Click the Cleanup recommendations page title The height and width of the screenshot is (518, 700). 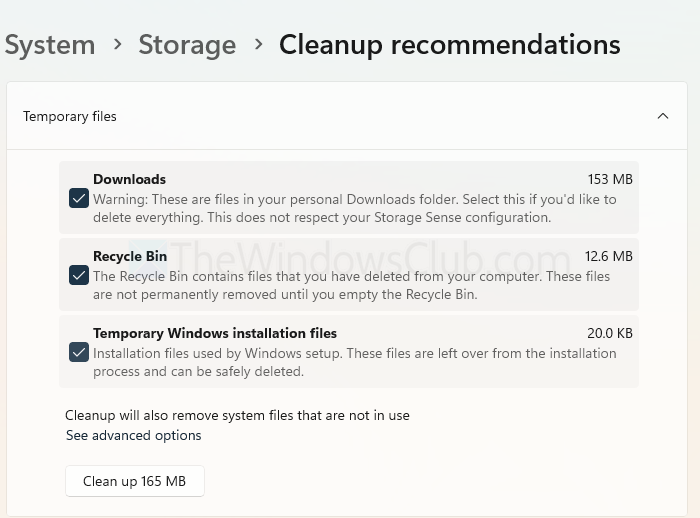point(449,45)
